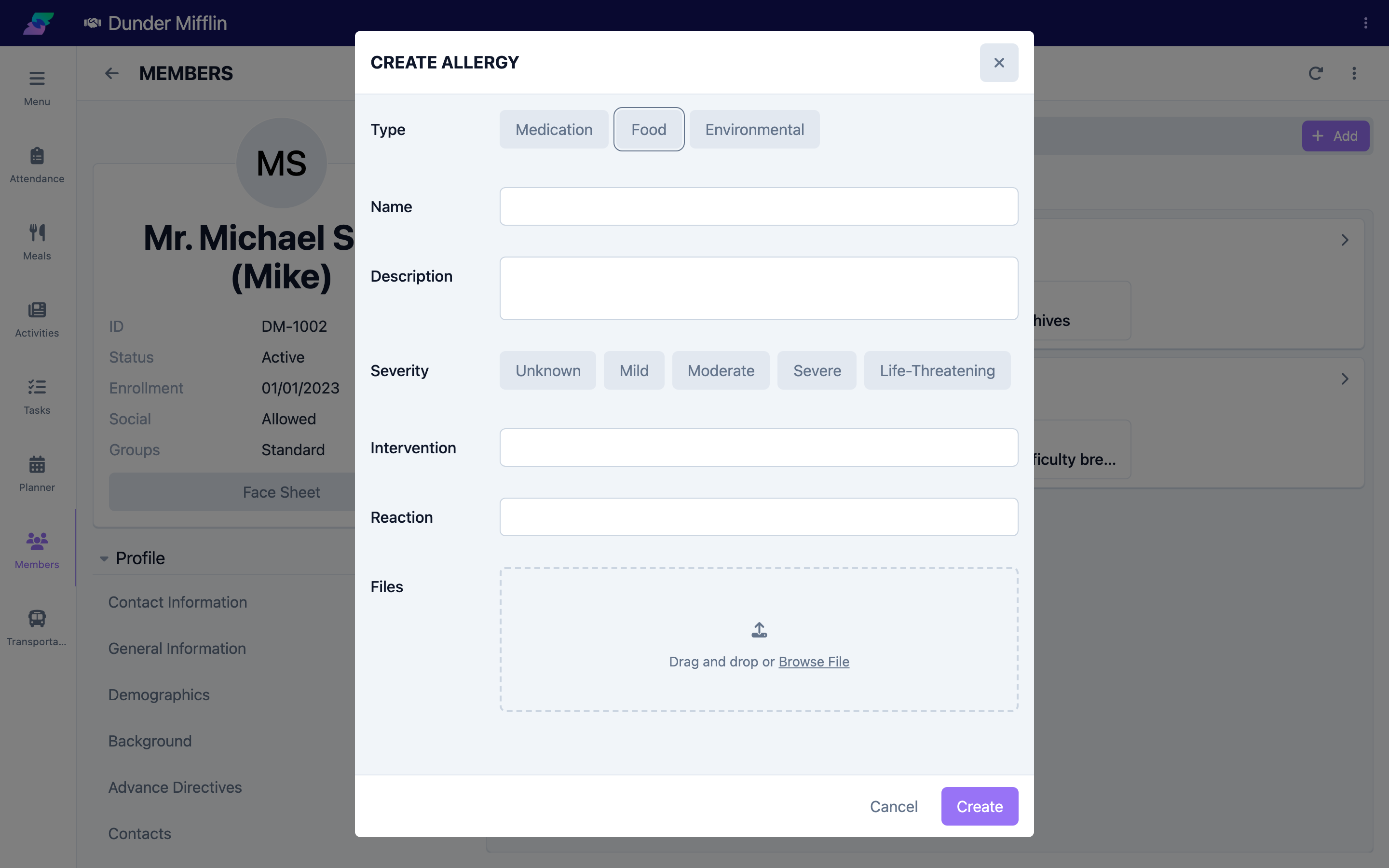Viewport: 1389px width, 868px height.
Task: Click the Add button
Action: 1335,136
